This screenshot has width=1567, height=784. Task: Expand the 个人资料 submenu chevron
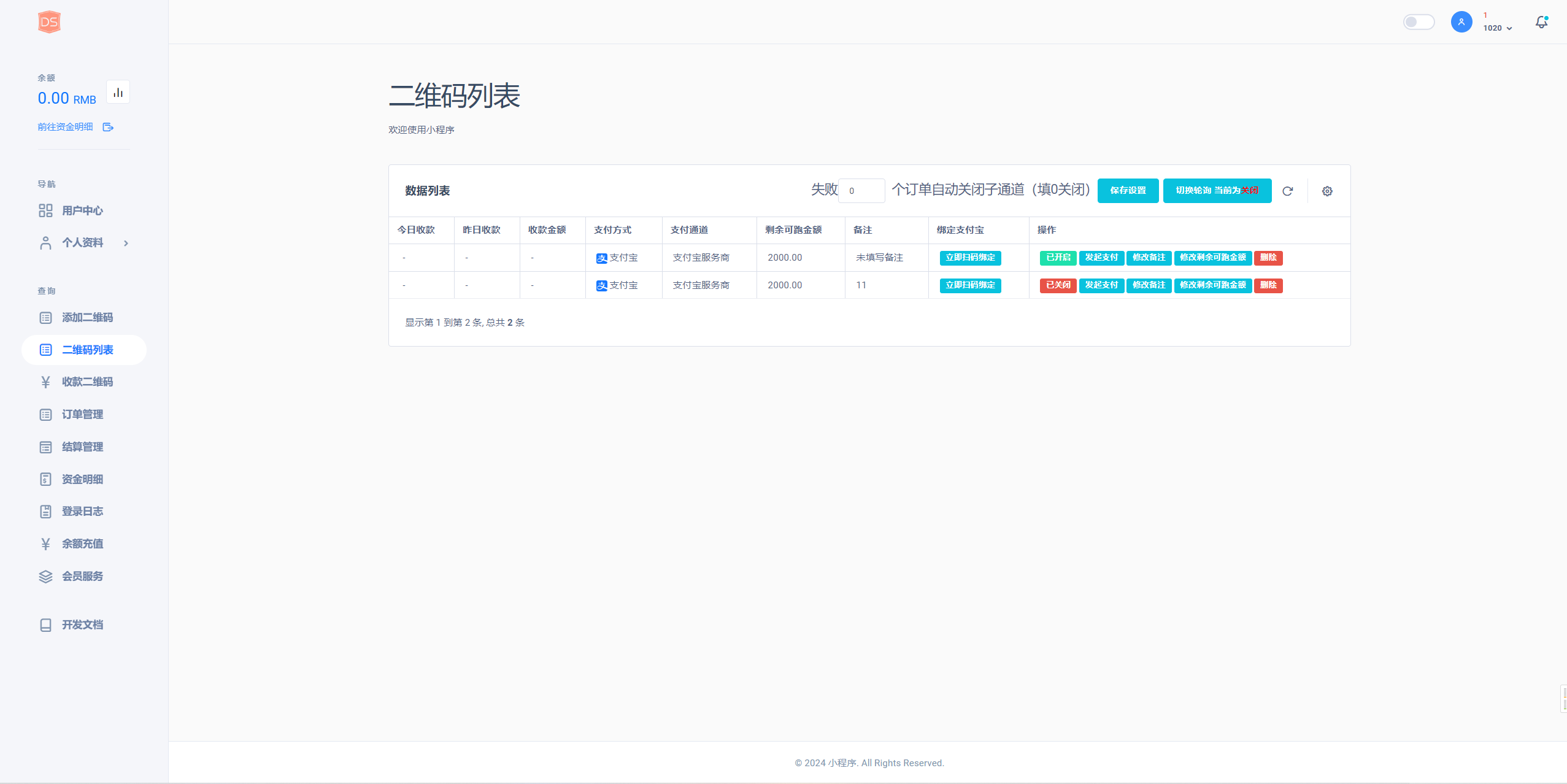tap(126, 243)
